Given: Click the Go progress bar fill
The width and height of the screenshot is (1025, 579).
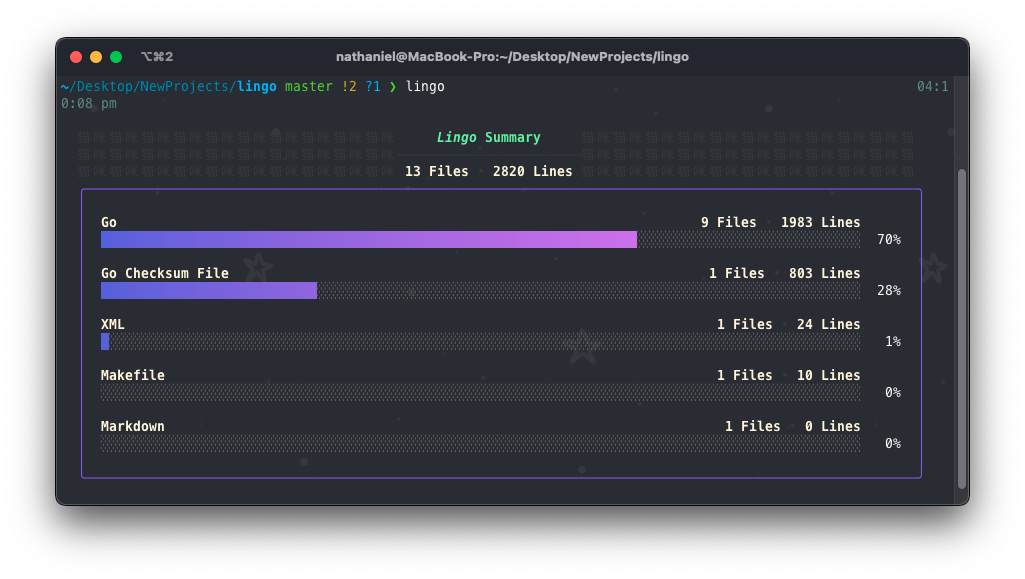Looking at the screenshot, I should pyautogui.click(x=369, y=239).
